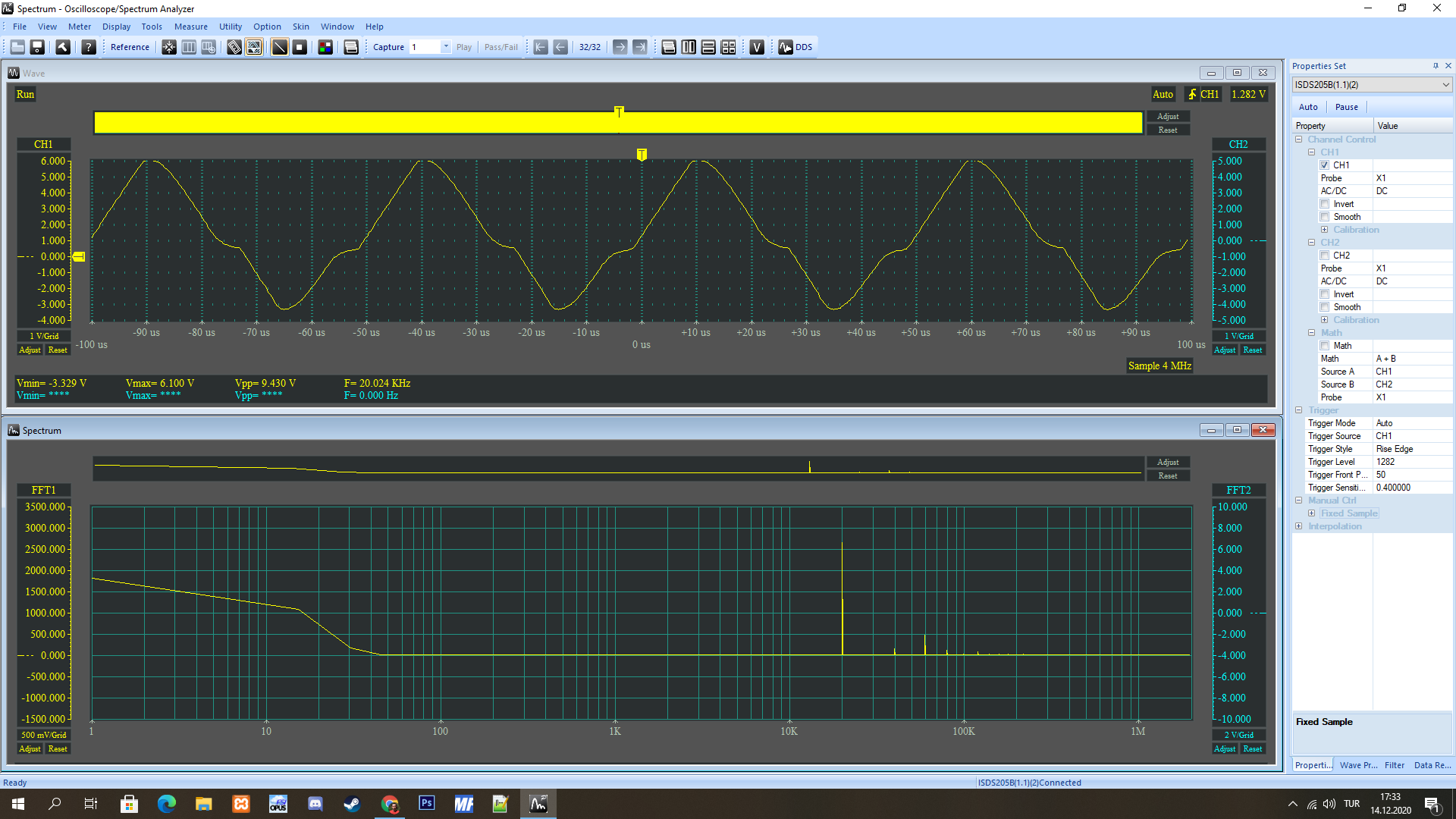Open the help question mark icon

(89, 47)
